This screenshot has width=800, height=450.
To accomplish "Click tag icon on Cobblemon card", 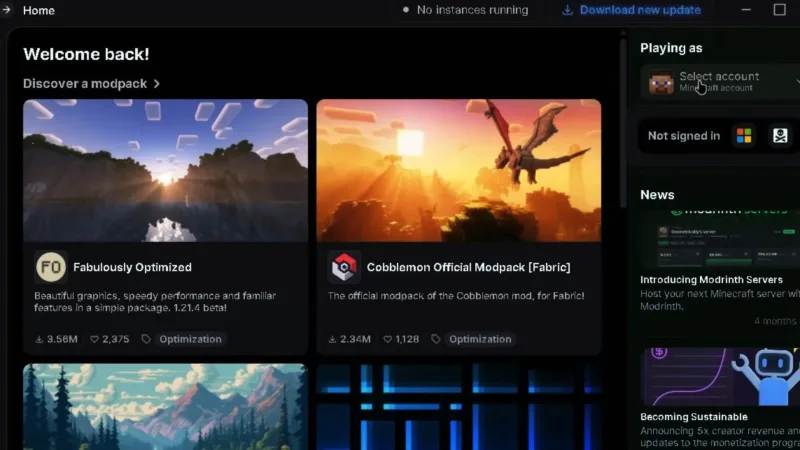I will (436, 339).
